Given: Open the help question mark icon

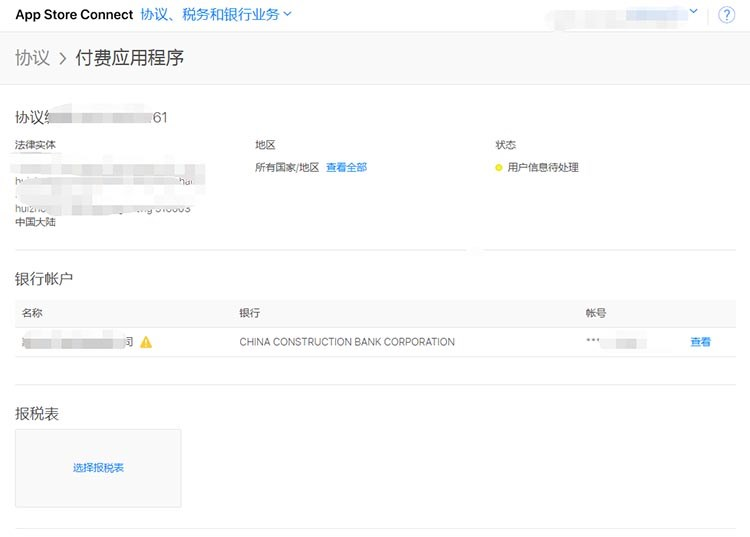Looking at the screenshot, I should (x=726, y=15).
